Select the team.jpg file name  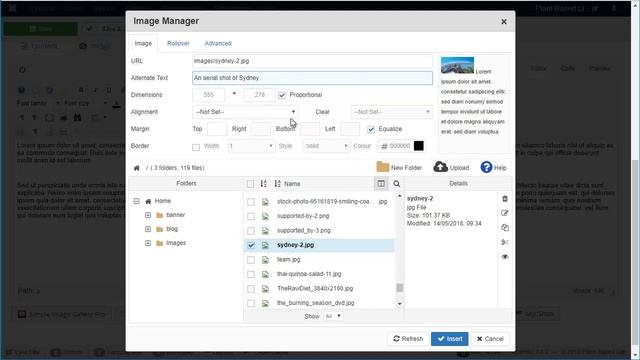(x=289, y=260)
